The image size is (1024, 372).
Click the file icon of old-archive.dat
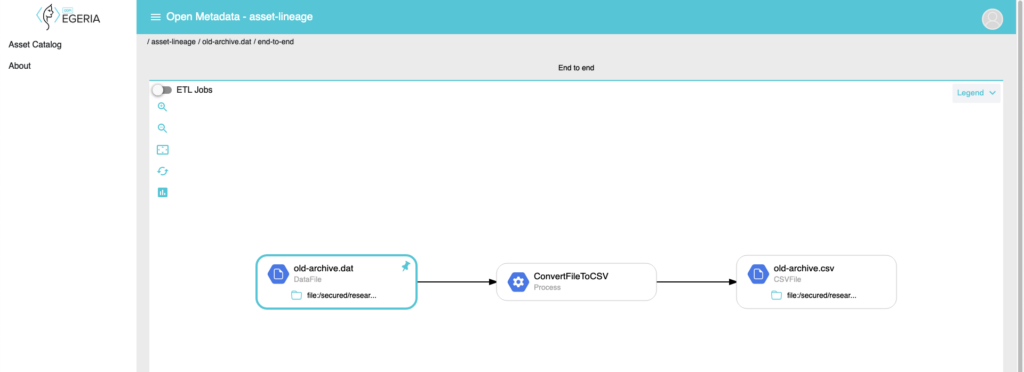click(x=278, y=274)
